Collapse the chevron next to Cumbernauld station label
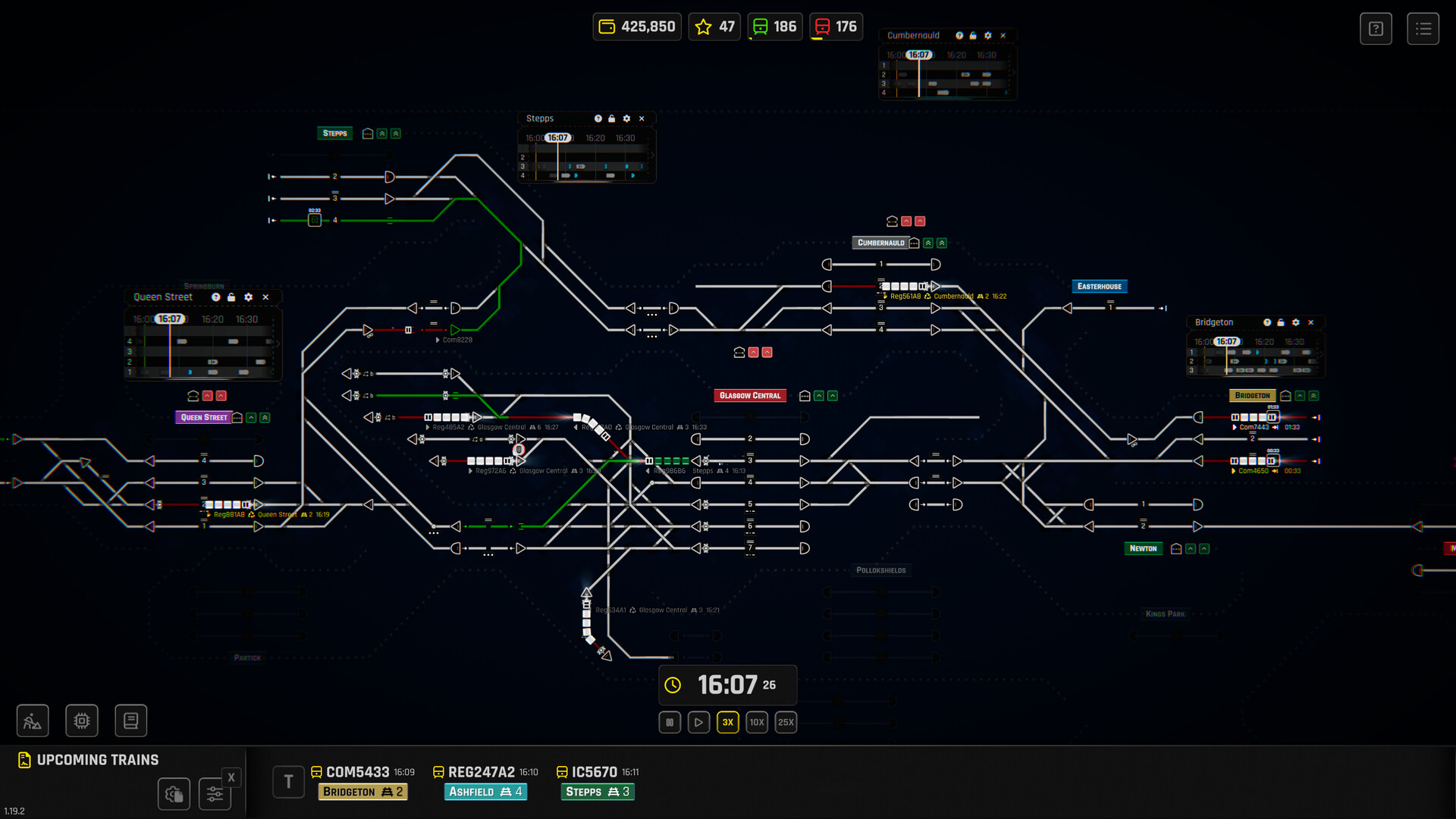 click(927, 243)
